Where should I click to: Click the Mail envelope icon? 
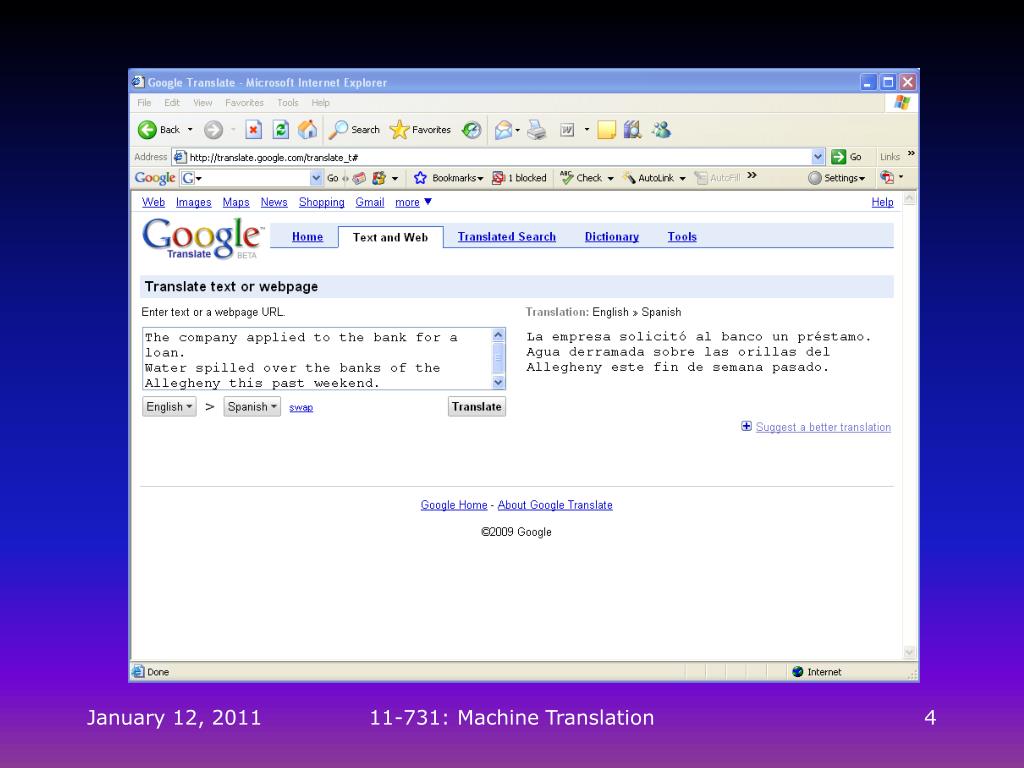[x=504, y=130]
